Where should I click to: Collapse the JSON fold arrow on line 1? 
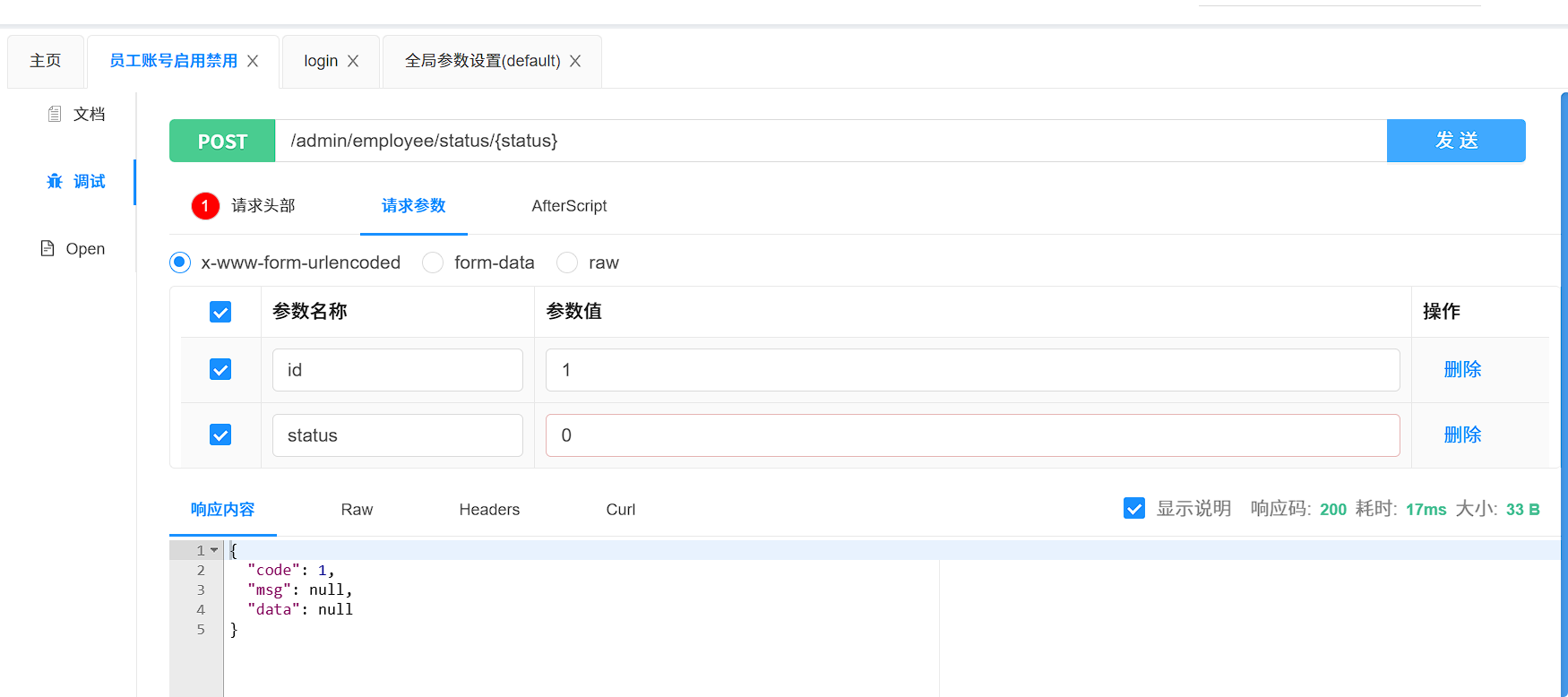[x=214, y=550]
